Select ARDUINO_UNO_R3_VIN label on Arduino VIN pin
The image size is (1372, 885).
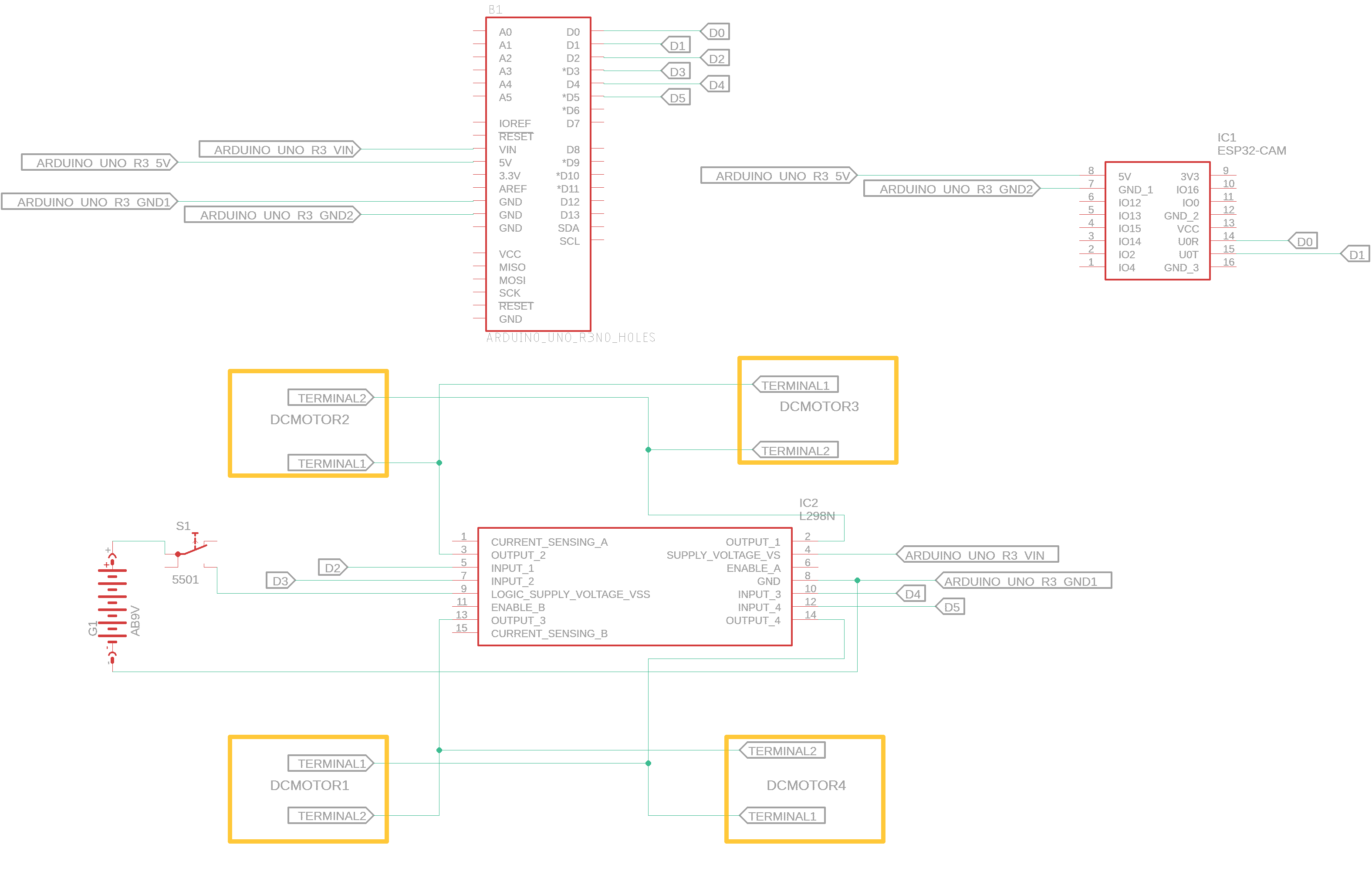280,149
